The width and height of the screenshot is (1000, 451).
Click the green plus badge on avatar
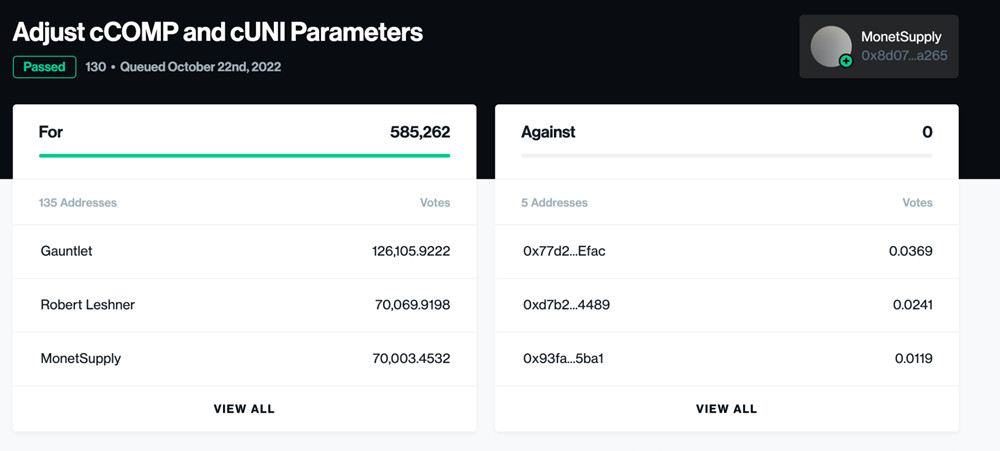coord(846,61)
